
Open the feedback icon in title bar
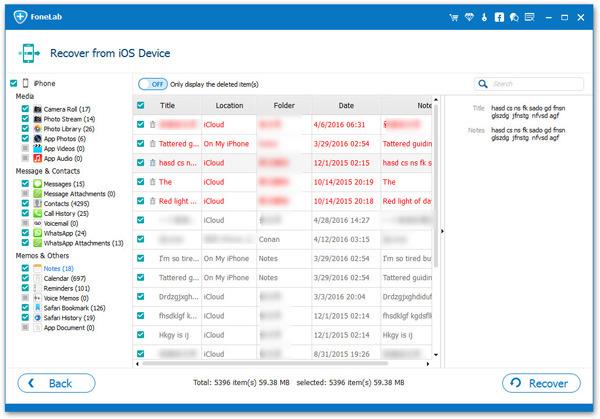[530, 17]
